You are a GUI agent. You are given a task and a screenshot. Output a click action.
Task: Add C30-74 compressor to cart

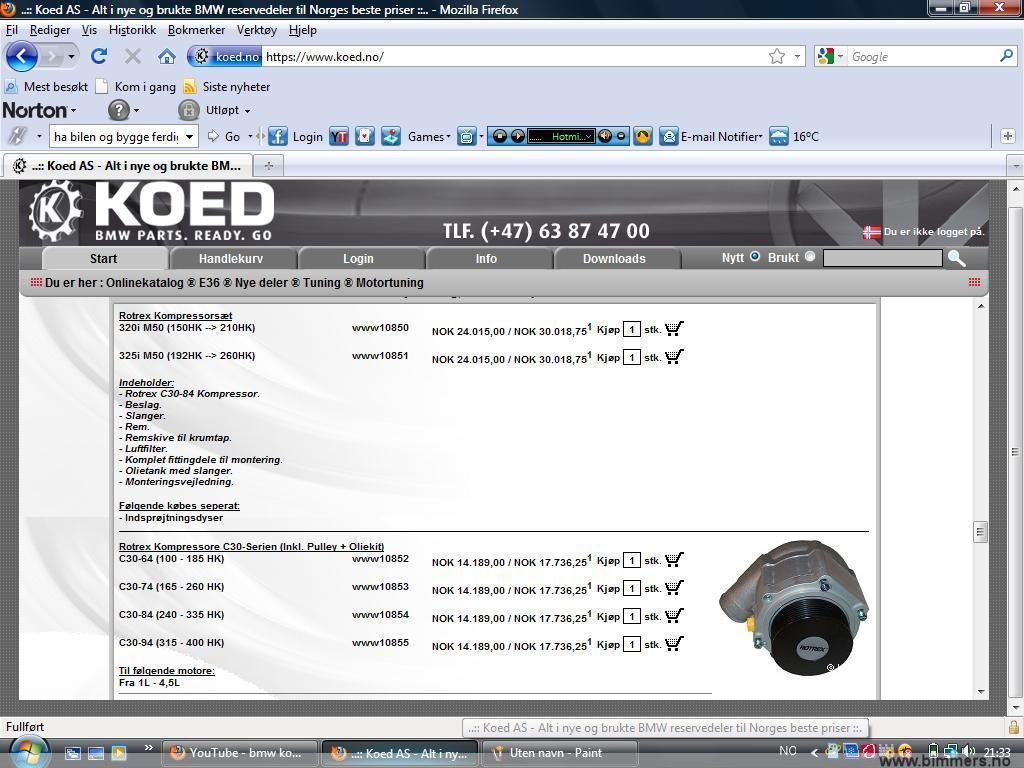[x=674, y=588]
